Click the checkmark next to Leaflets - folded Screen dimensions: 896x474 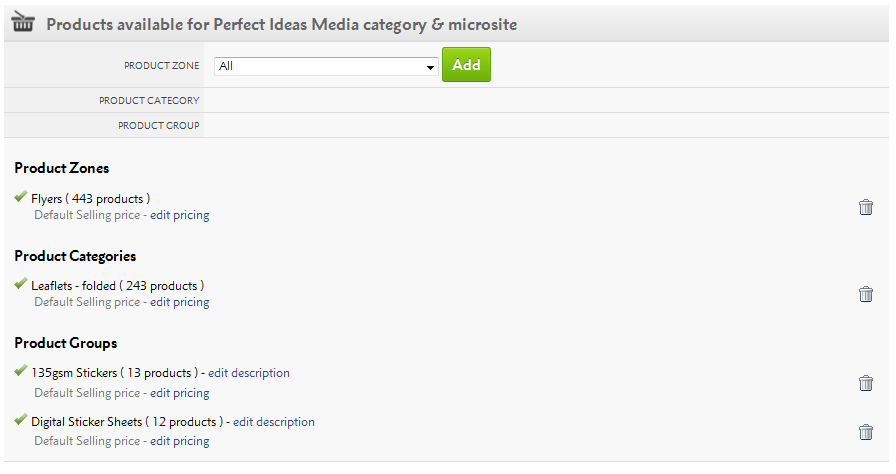21,284
